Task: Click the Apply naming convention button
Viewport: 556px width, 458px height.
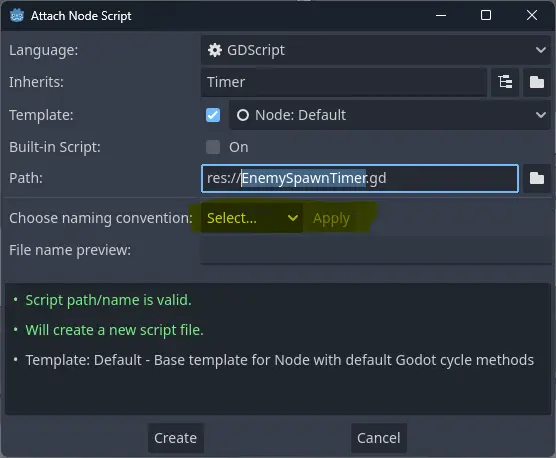Action: 332,218
